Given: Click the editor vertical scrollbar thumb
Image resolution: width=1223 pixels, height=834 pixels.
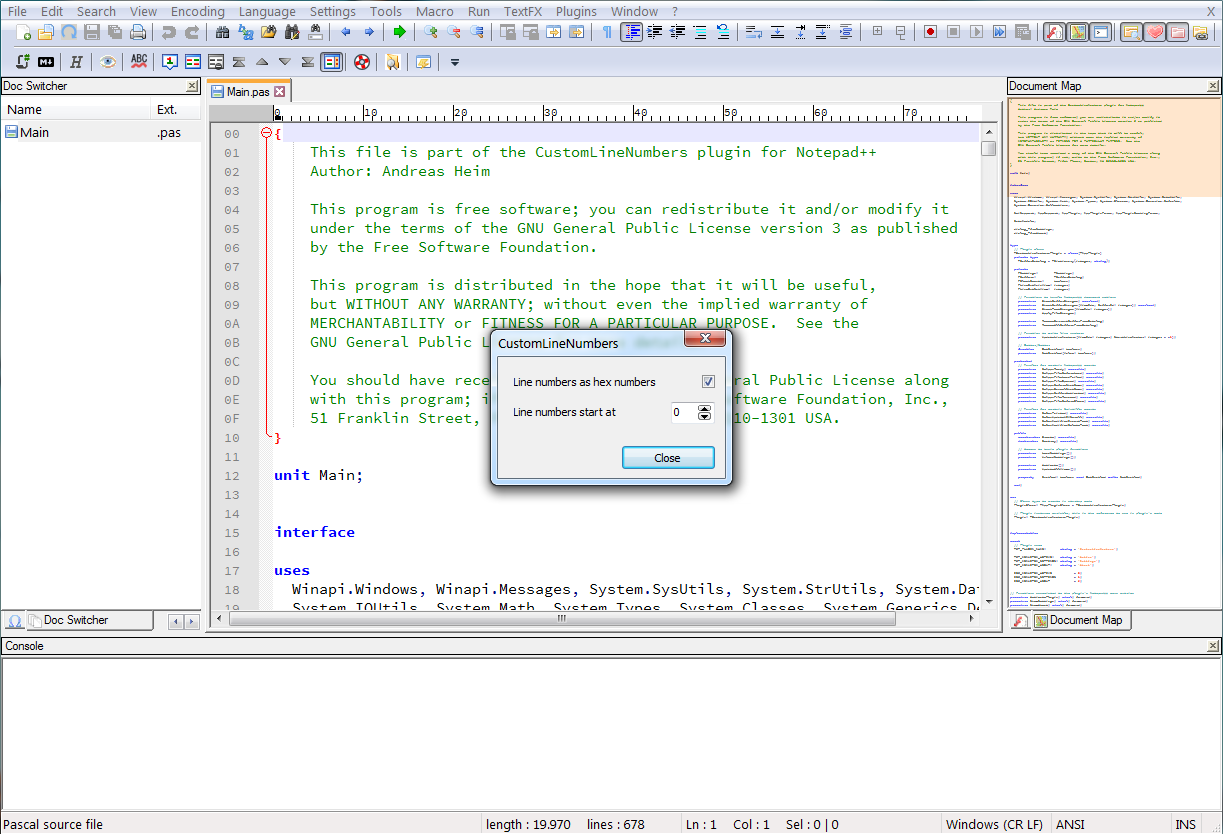Looking at the screenshot, I should point(989,149).
